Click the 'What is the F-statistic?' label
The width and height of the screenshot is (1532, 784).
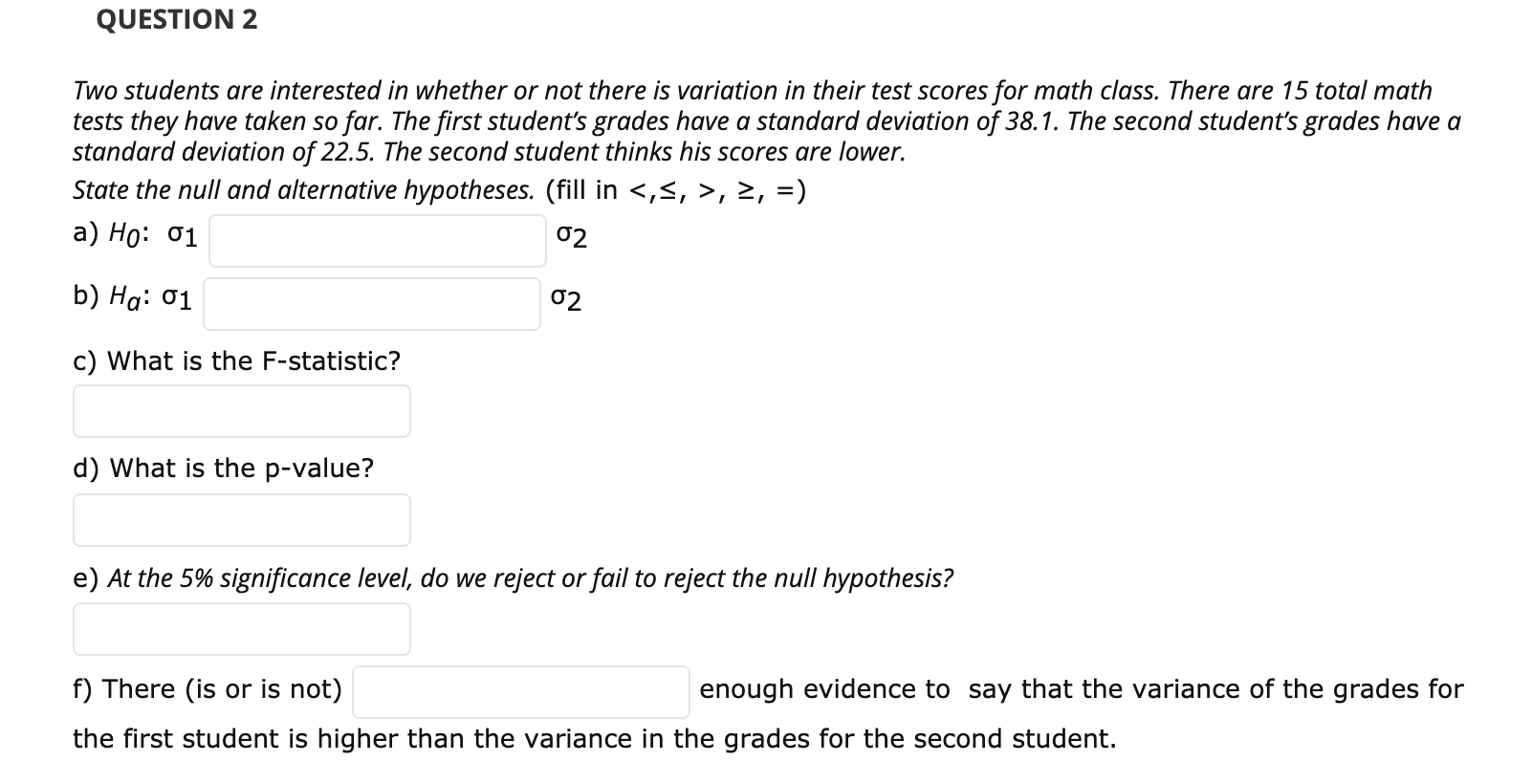pos(236,362)
